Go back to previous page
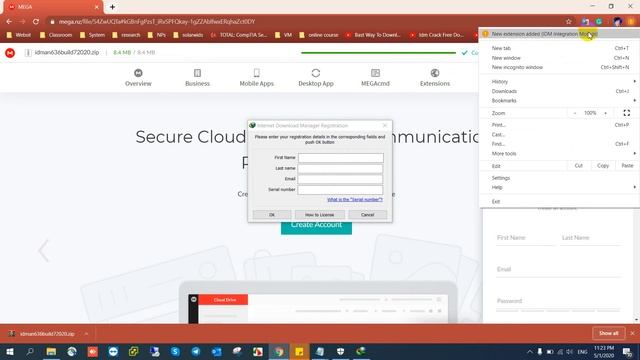Image resolution: width=640 pixels, height=360 pixels. (x=9, y=21)
